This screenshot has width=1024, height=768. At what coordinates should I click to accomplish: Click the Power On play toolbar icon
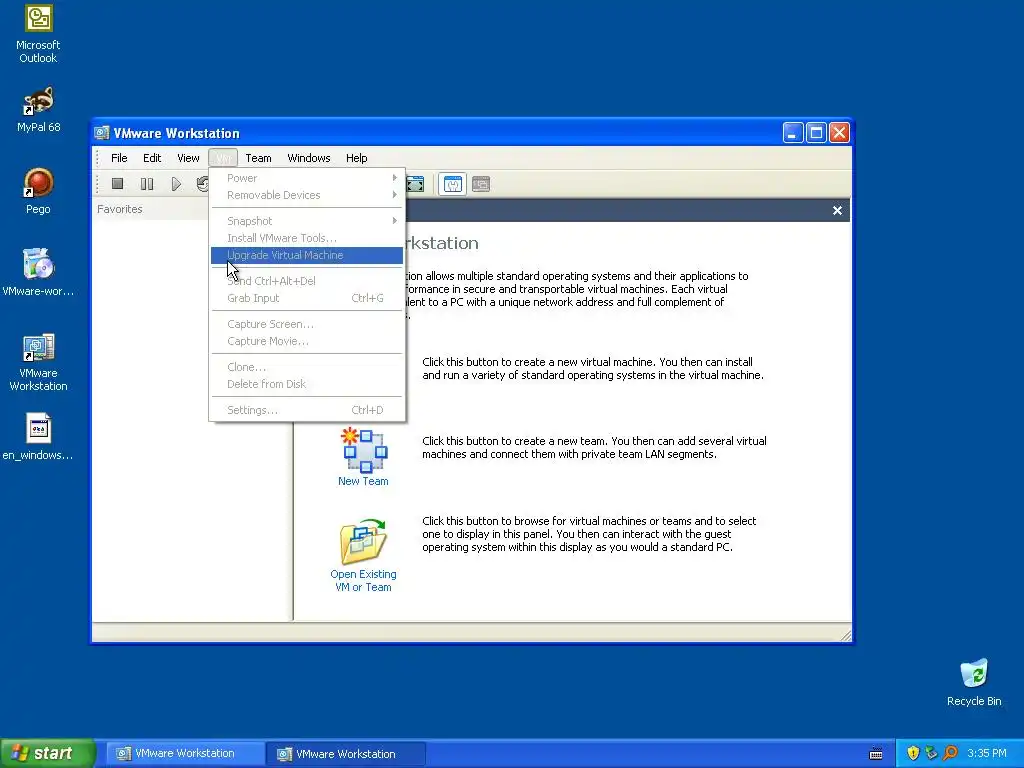pyautogui.click(x=176, y=184)
